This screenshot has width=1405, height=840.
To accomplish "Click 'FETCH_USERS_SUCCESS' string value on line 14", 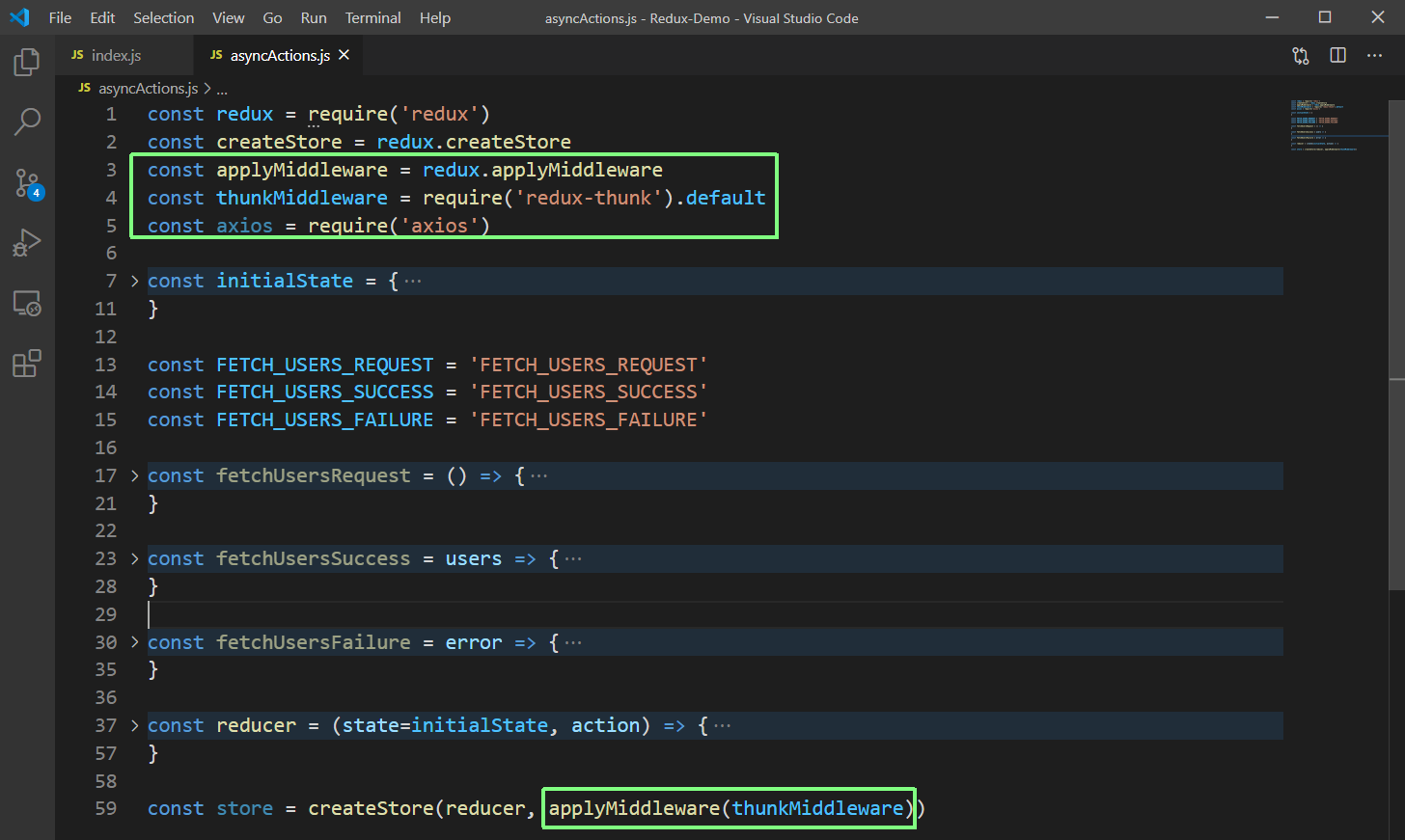I will pos(589,393).
